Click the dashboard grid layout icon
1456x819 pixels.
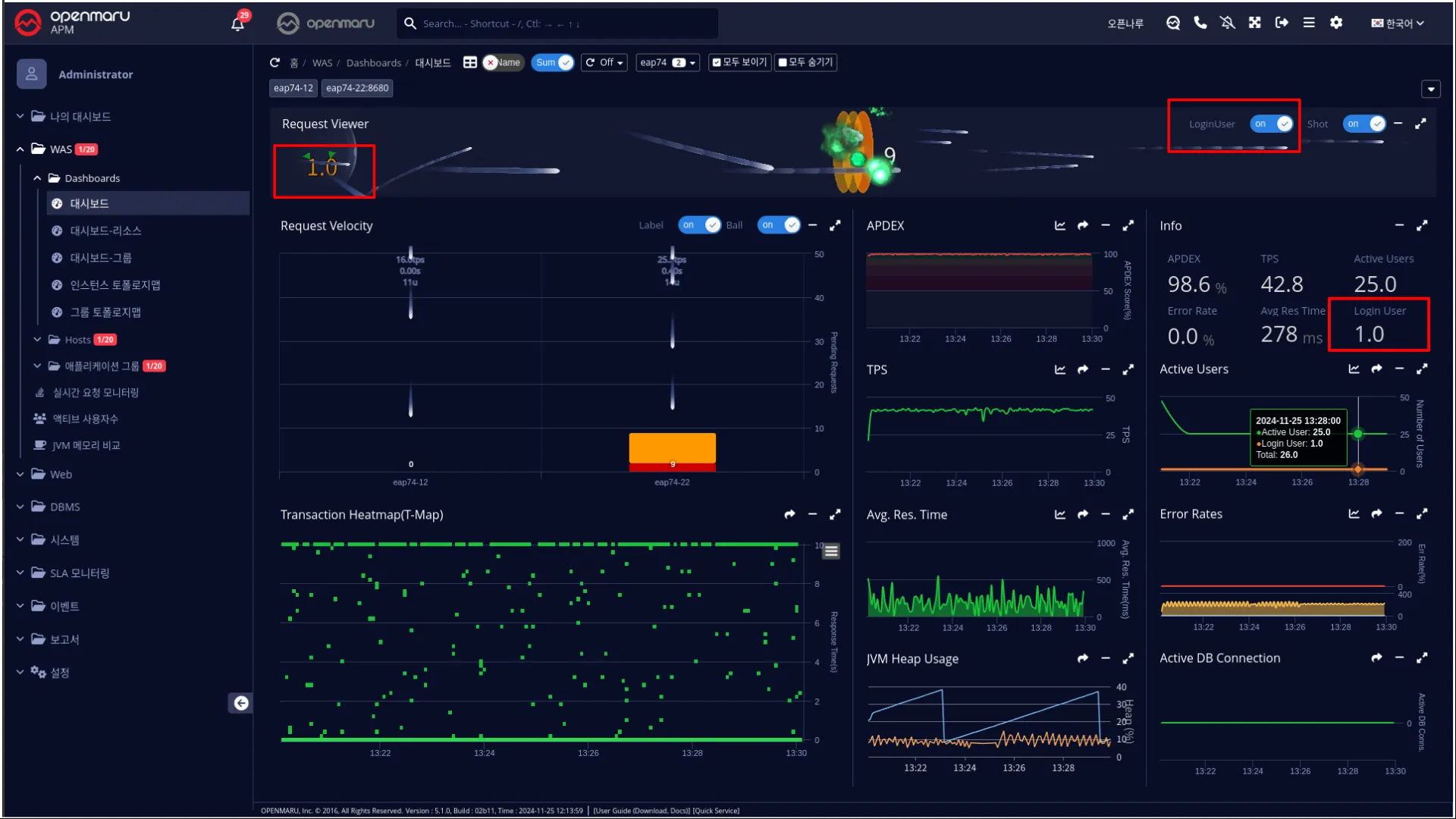pyautogui.click(x=470, y=63)
